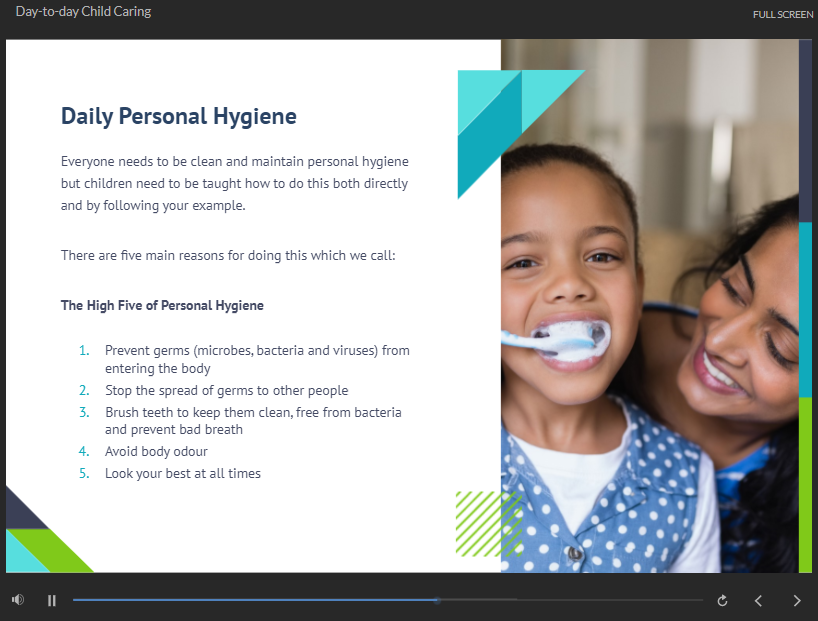The image size is (818, 621).
Task: Click 'There are five main reasons' sentence
Action: tap(228, 255)
